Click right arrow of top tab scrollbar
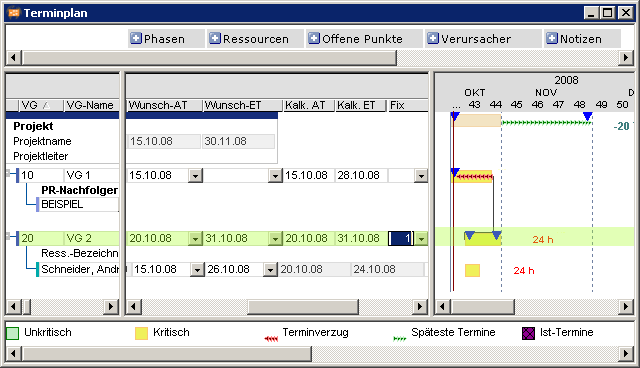Screen dimensions: 640x368 [x=626, y=58]
